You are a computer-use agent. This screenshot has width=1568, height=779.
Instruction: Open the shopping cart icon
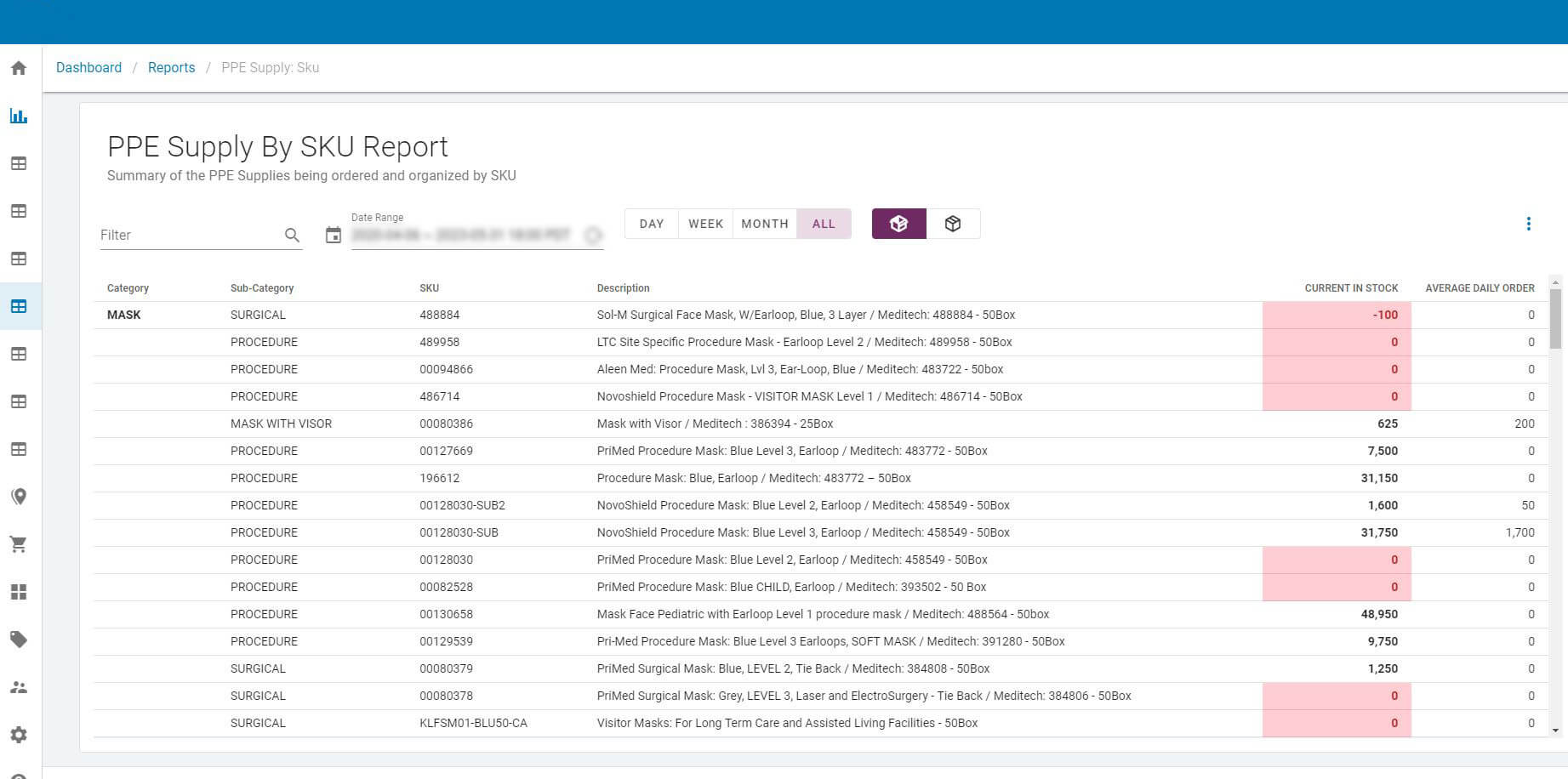click(x=19, y=544)
